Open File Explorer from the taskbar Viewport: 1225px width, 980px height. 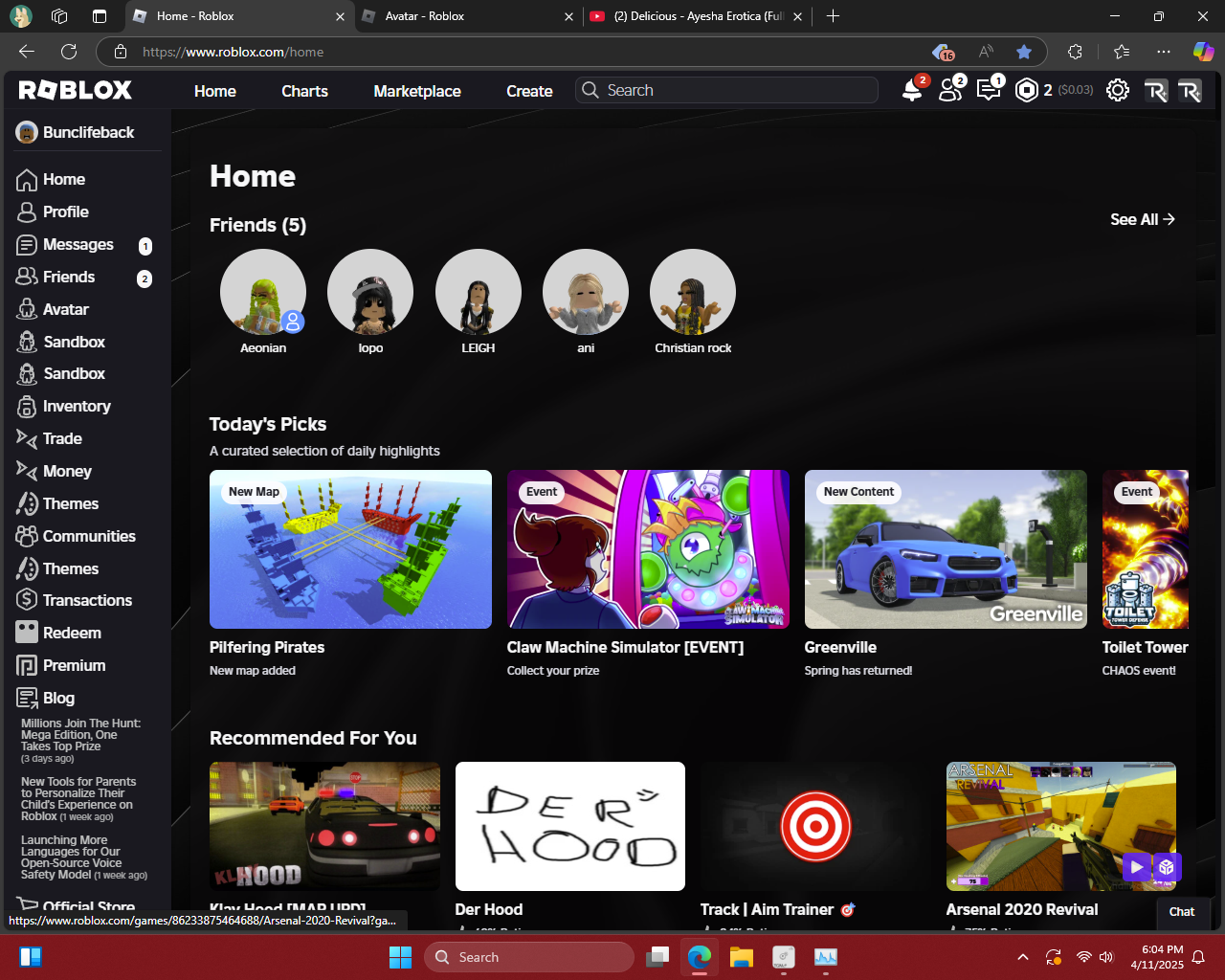(x=742, y=957)
